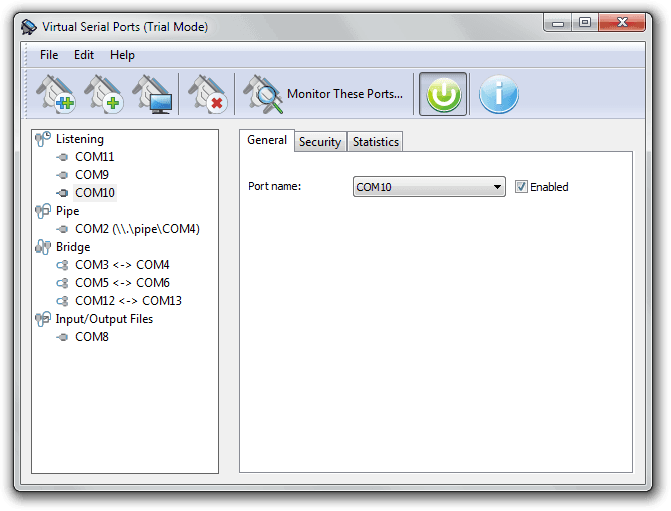
Task: Click the Listening group icon
Action: click(43, 139)
